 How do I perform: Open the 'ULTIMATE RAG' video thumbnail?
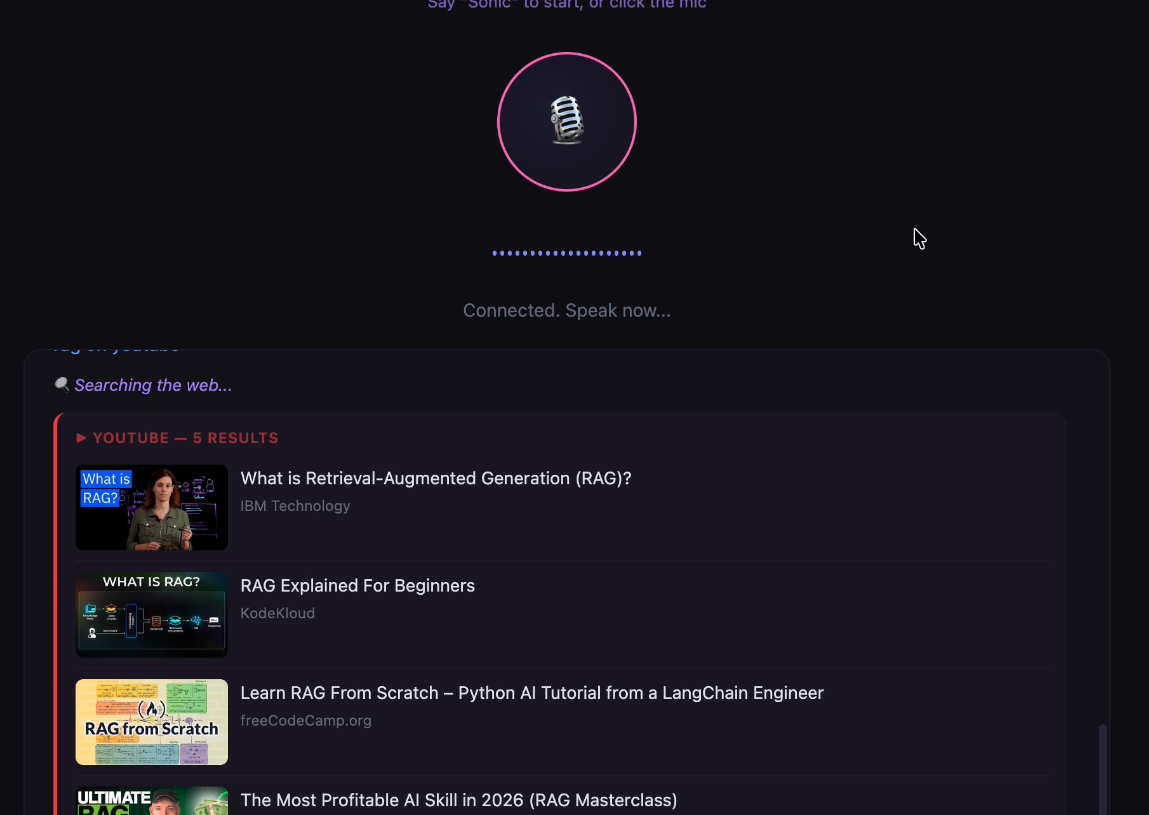pyautogui.click(x=152, y=801)
